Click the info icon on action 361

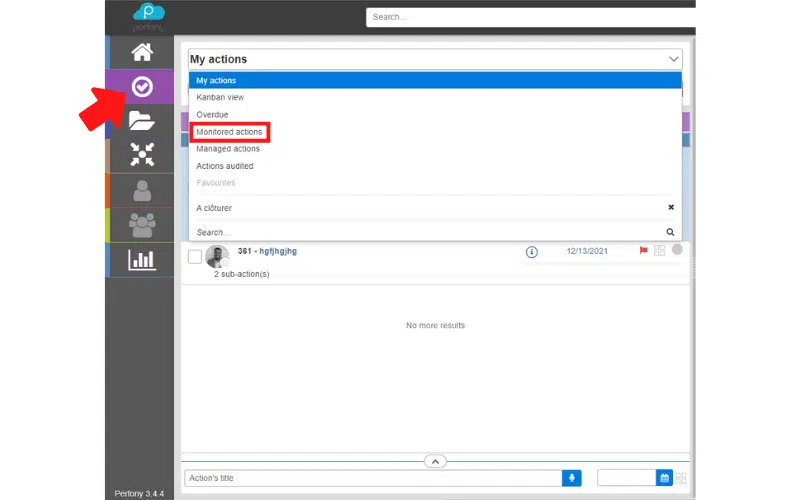(x=532, y=252)
